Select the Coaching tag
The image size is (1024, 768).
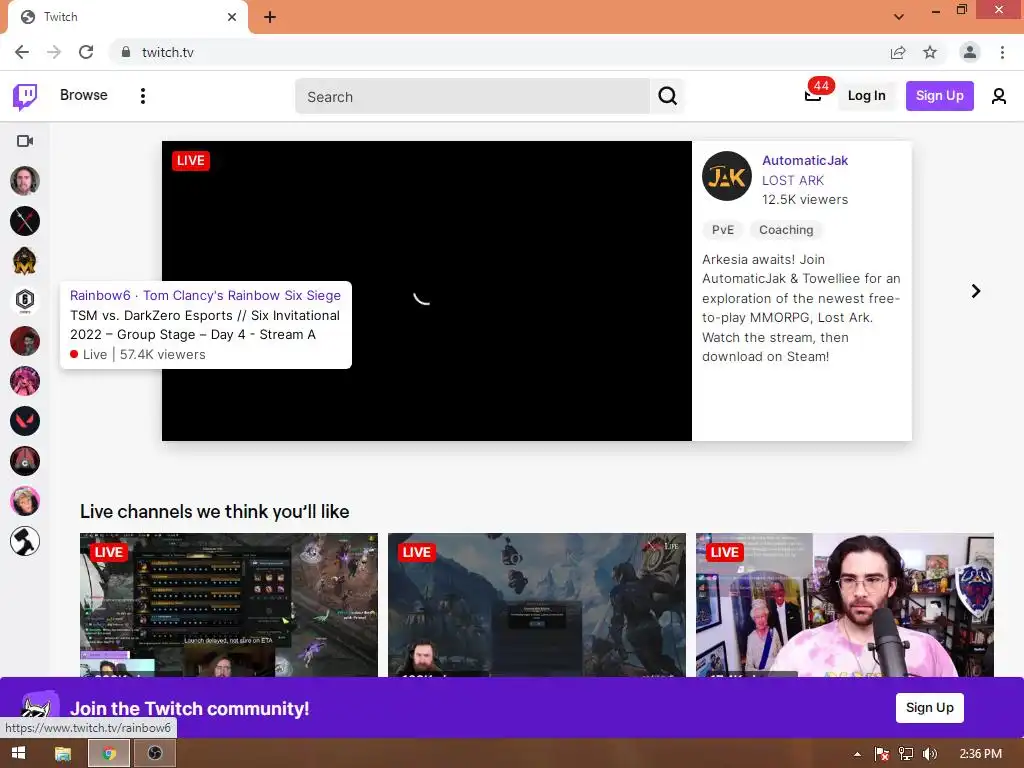tap(786, 230)
